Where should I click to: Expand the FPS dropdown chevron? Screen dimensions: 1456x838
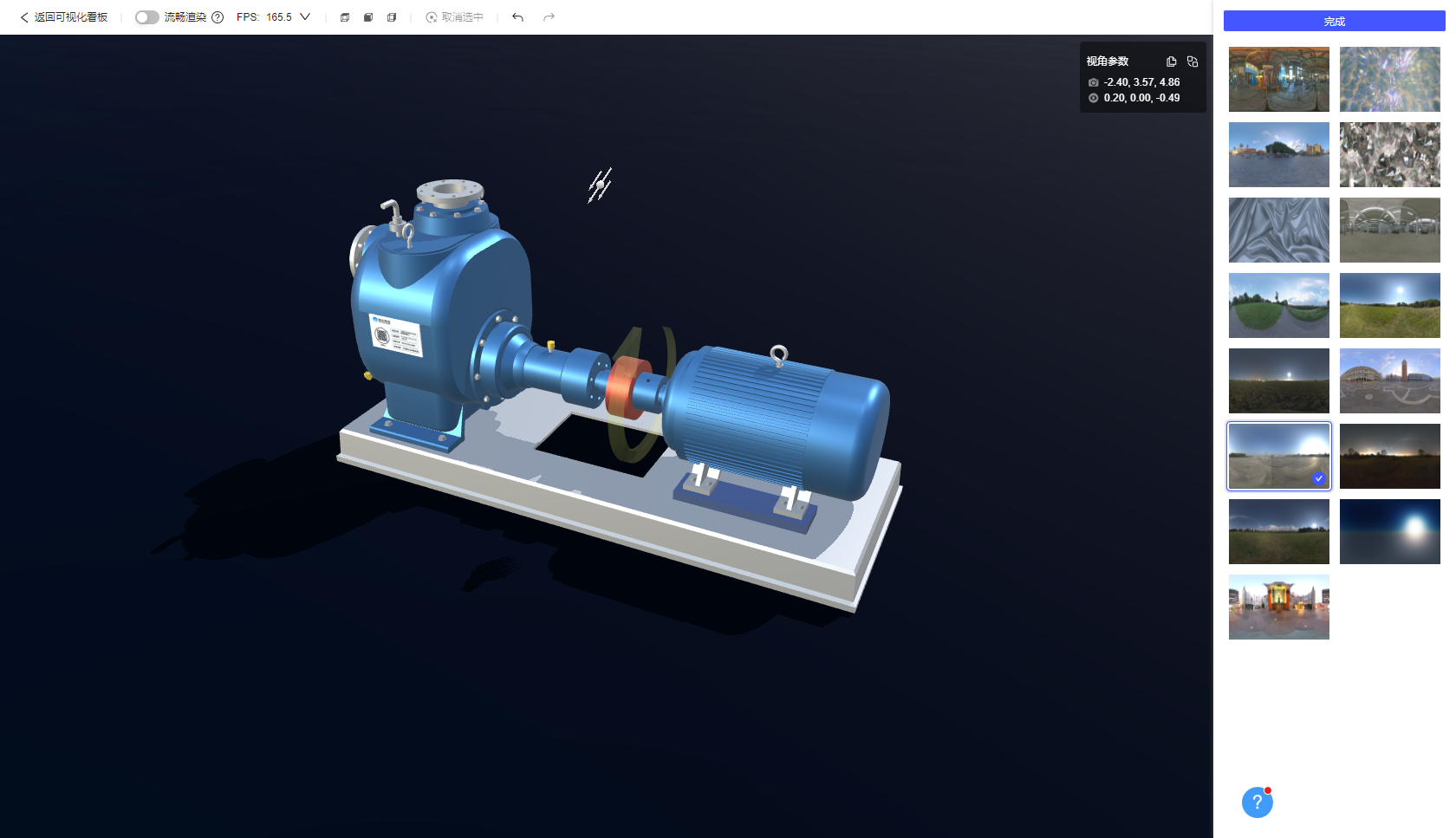[x=305, y=17]
